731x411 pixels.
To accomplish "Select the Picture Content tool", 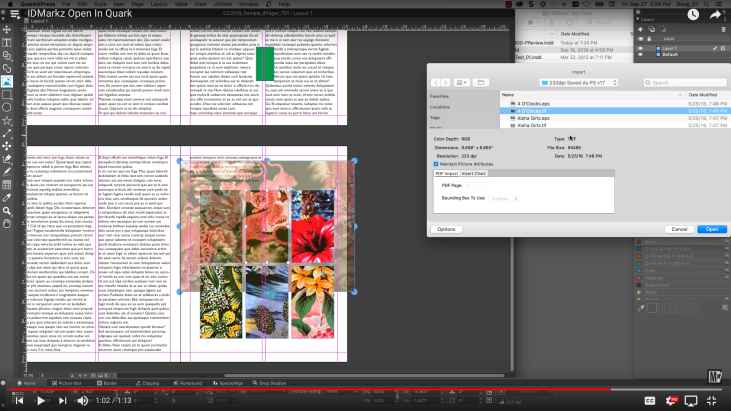I will (7, 81).
